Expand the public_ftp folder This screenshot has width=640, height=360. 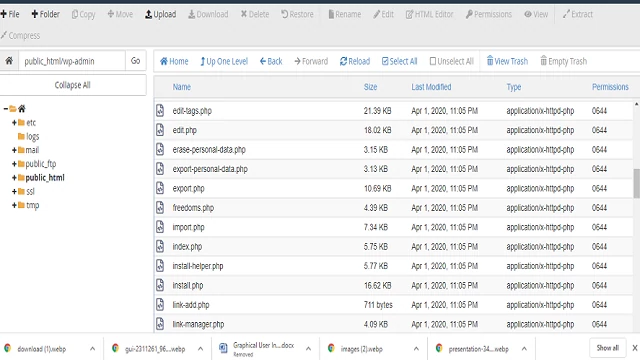14,164
